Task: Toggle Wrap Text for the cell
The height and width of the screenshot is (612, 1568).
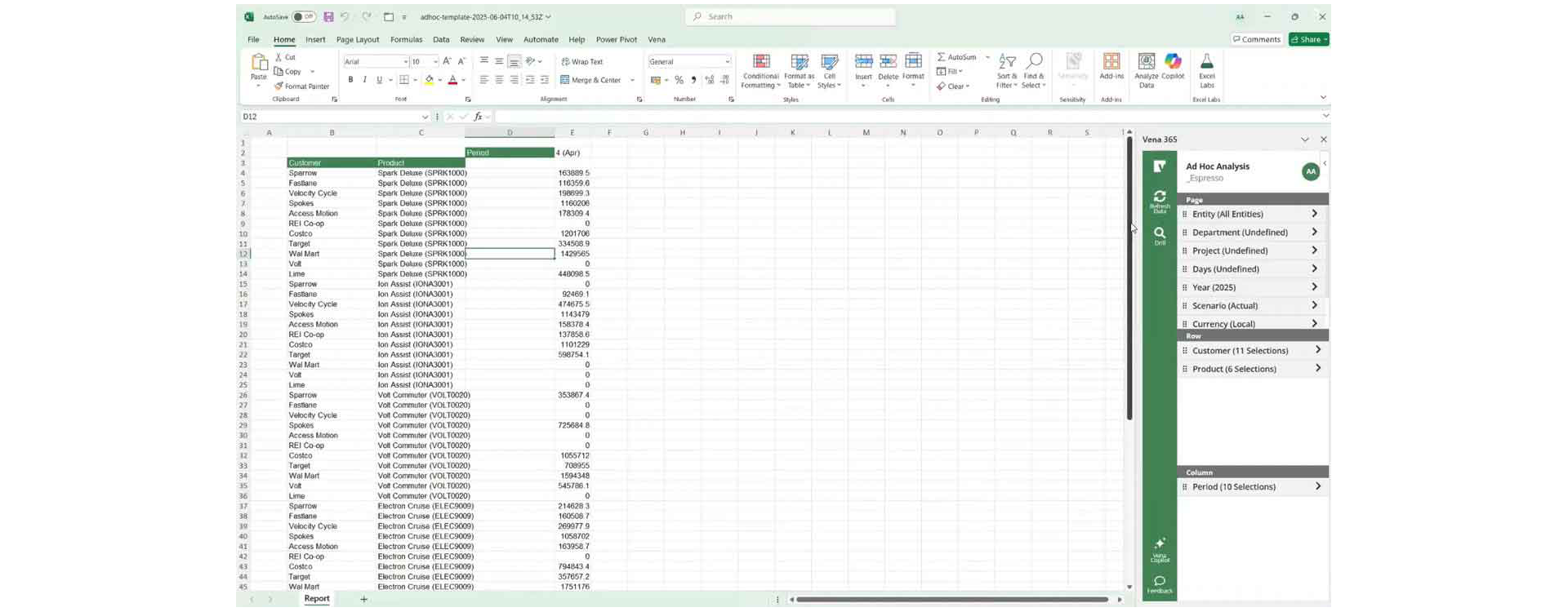Action: 582,61
